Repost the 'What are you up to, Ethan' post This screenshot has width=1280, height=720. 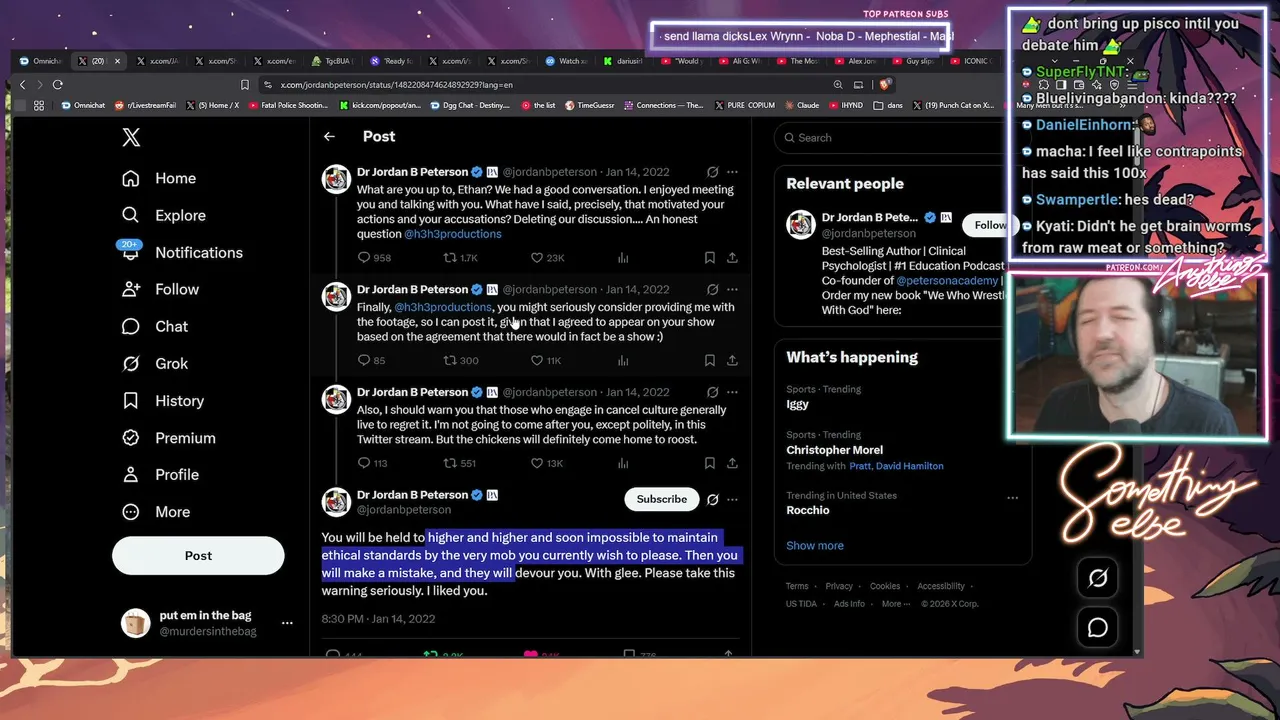[x=450, y=258]
